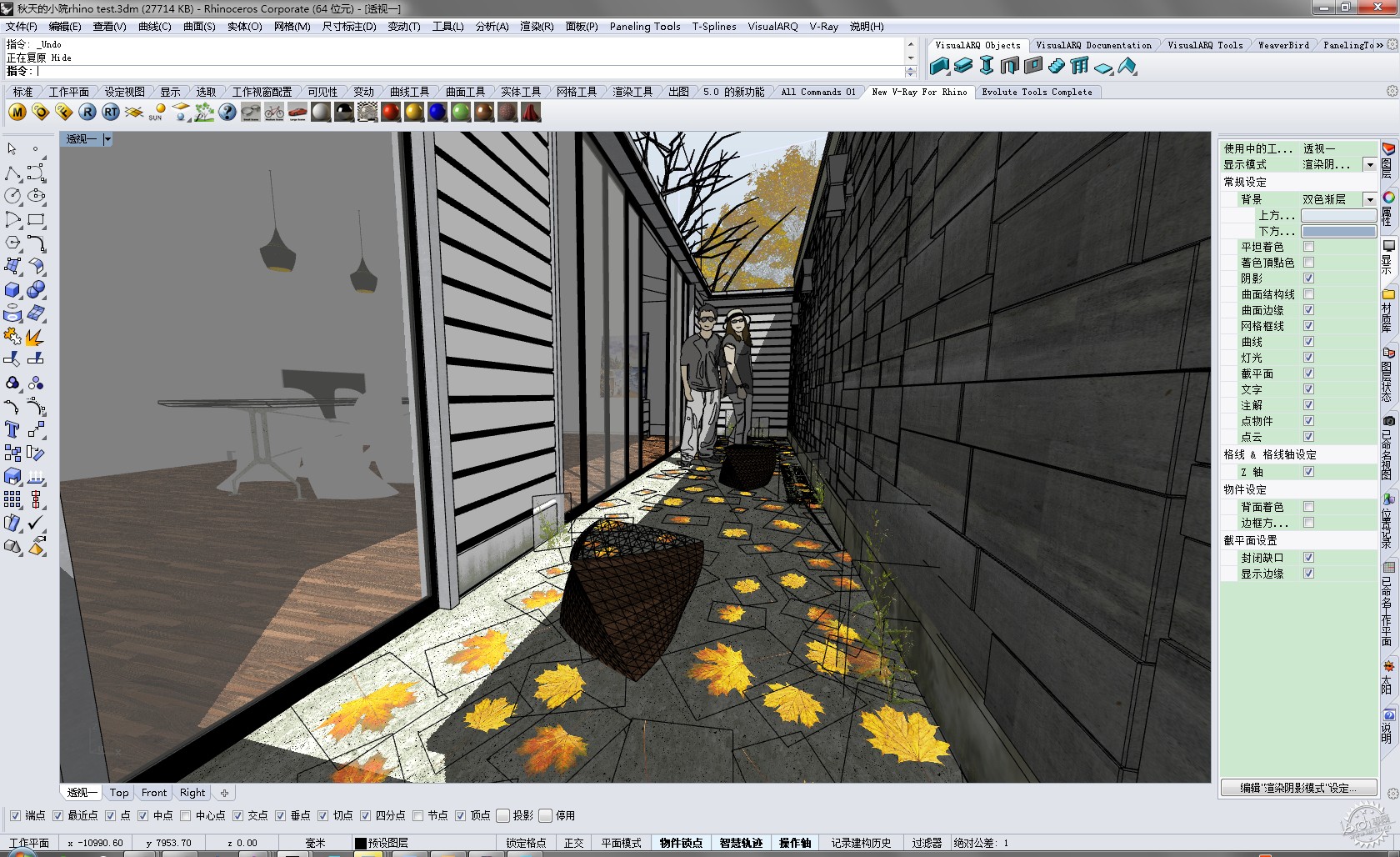Viewport: 1400px width, 857px height.
Task: Apply the green sphere material preset
Action: [x=461, y=112]
